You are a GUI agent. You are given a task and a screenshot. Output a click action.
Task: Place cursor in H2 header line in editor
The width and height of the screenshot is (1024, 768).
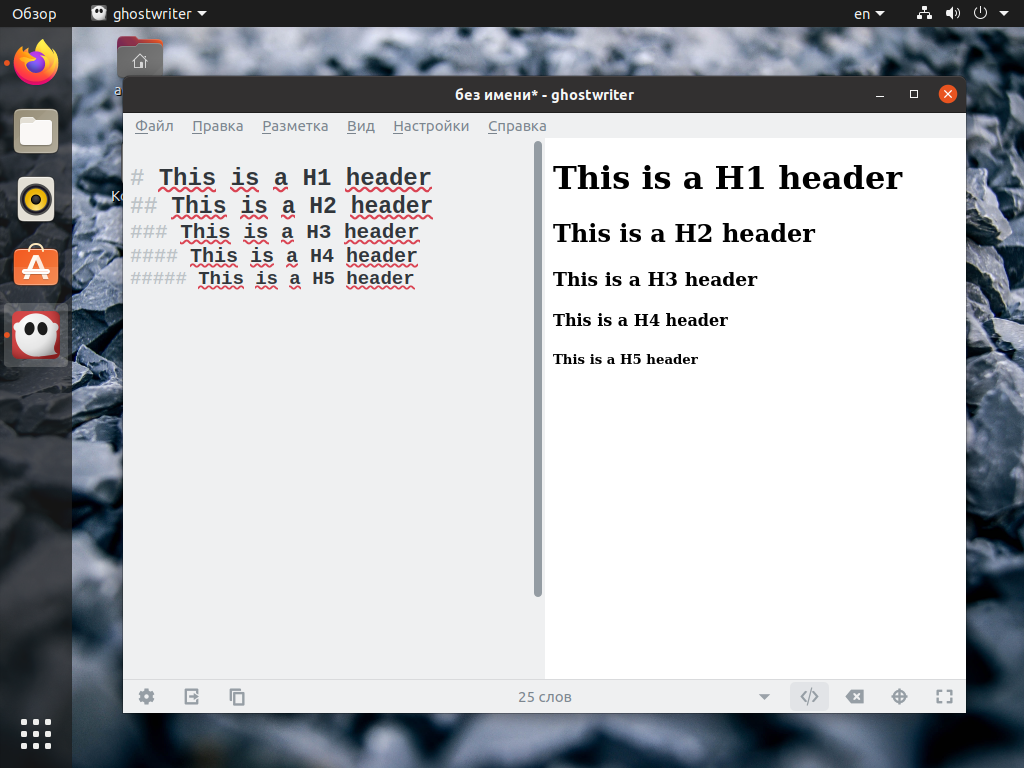[281, 206]
